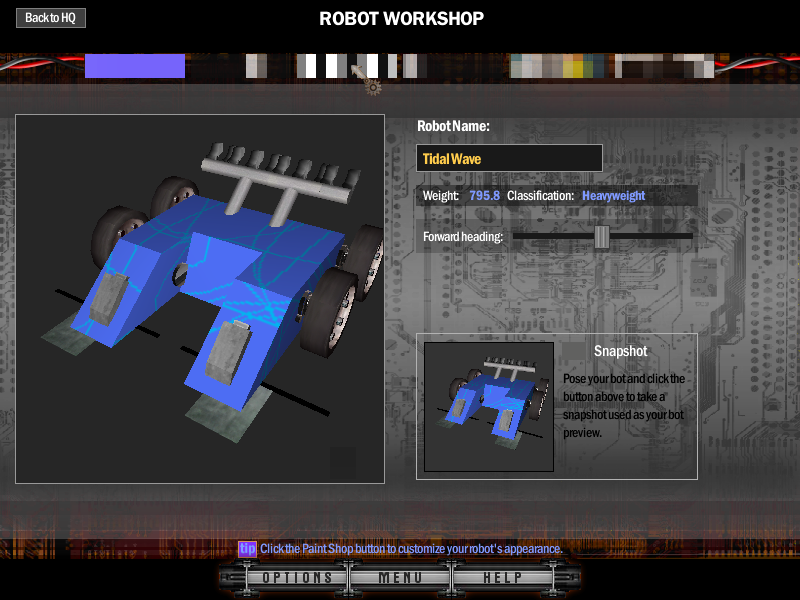Select the snapshot preview thumbnail of the bot
The width and height of the screenshot is (800, 600).
pyautogui.click(x=489, y=407)
